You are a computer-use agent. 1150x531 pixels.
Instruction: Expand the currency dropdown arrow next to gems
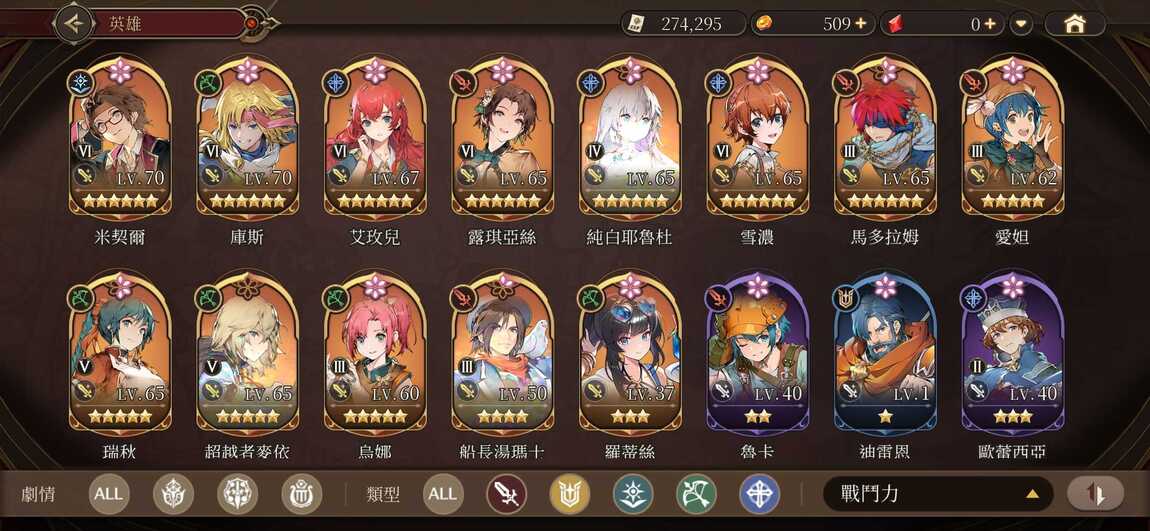(1020, 24)
